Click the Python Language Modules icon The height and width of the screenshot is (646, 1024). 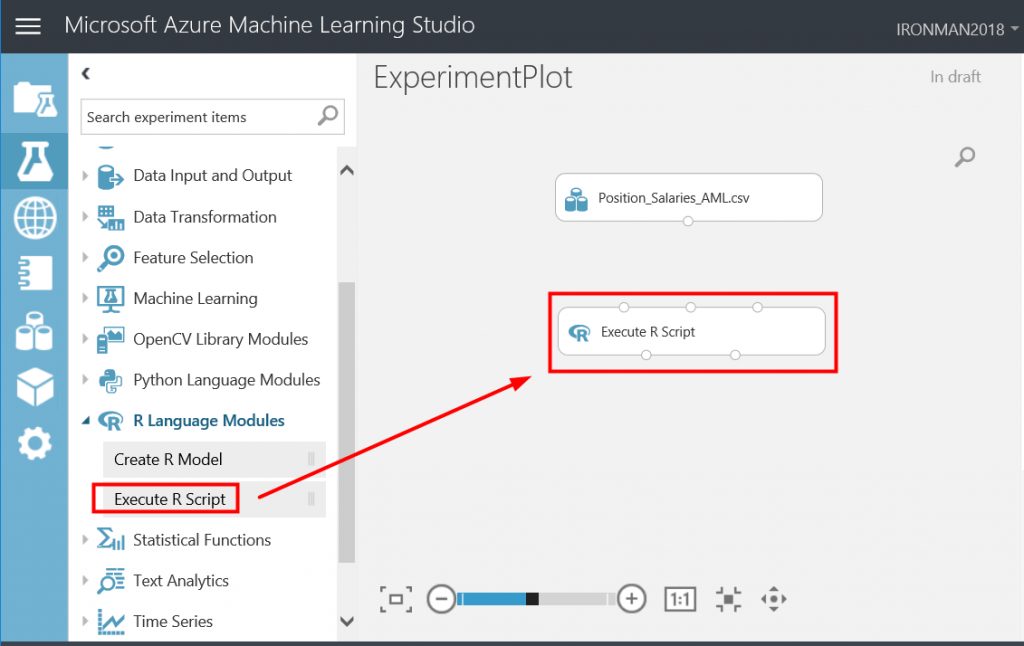point(110,380)
